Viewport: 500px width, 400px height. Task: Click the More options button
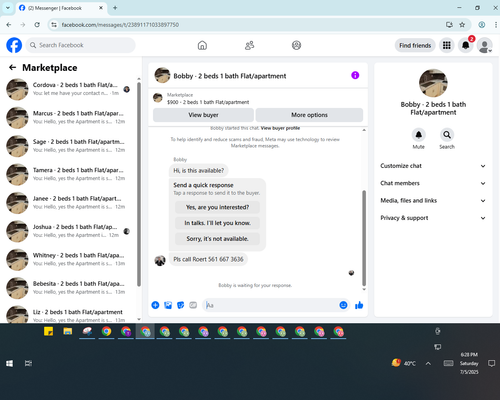click(x=309, y=115)
